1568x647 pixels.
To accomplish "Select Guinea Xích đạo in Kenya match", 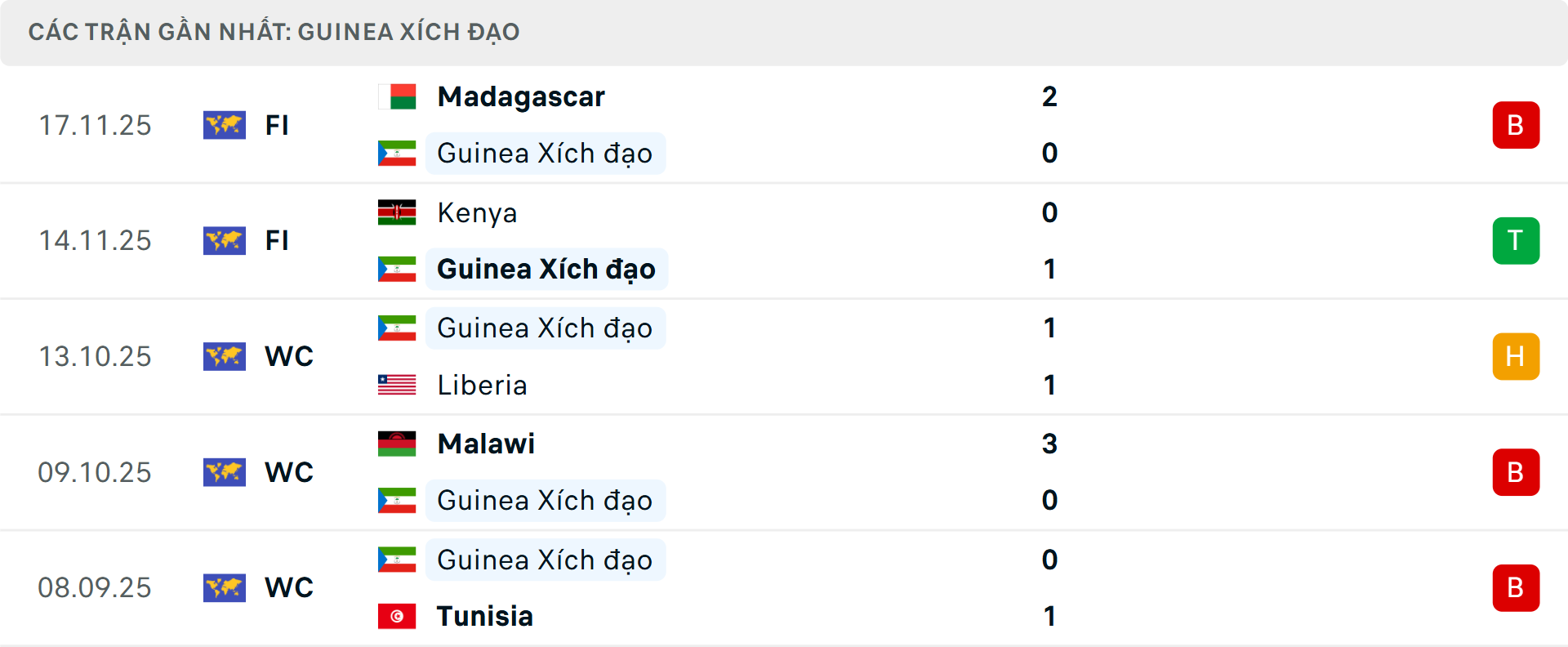I will 546,269.
